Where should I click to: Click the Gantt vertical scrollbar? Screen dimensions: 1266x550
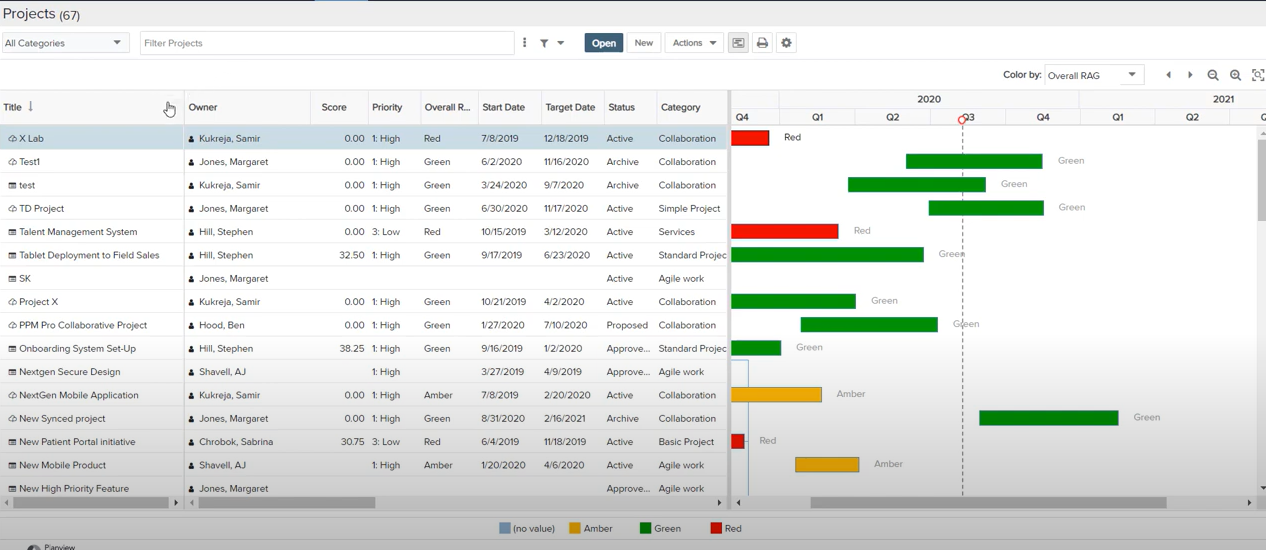[x=1261, y=178]
